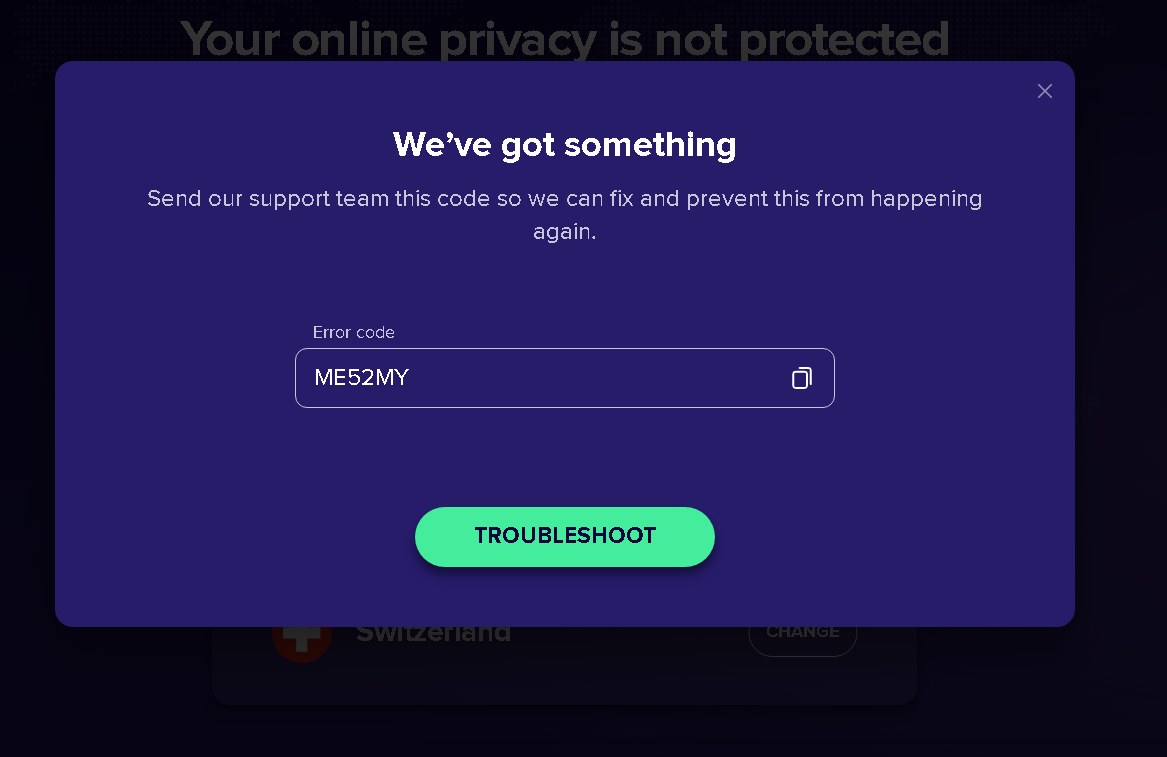Screen dimensions: 1167x757
Task: Click the "Your online privacy is not protected" headline
Action: pyautogui.click(x=564, y=40)
